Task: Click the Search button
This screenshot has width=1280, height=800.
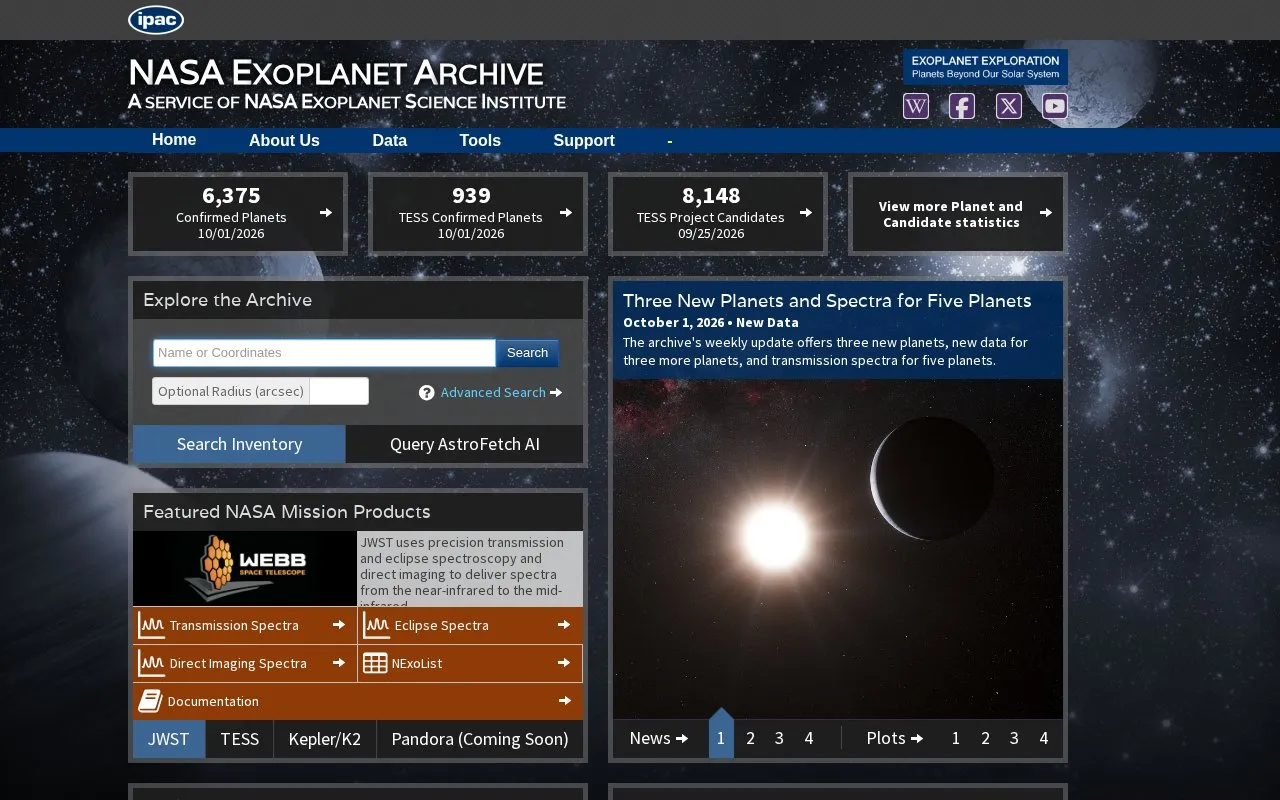Action: point(527,353)
